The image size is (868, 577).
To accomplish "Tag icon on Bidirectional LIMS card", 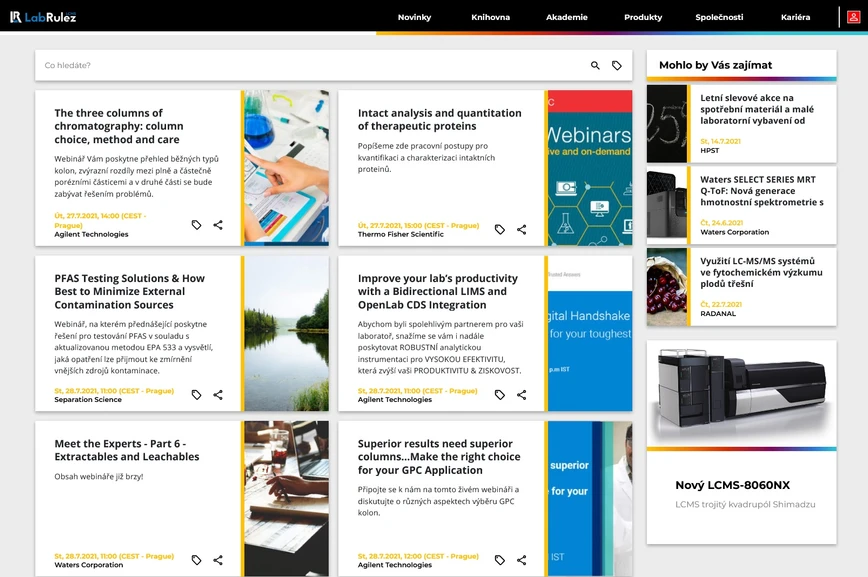I will (x=500, y=395).
